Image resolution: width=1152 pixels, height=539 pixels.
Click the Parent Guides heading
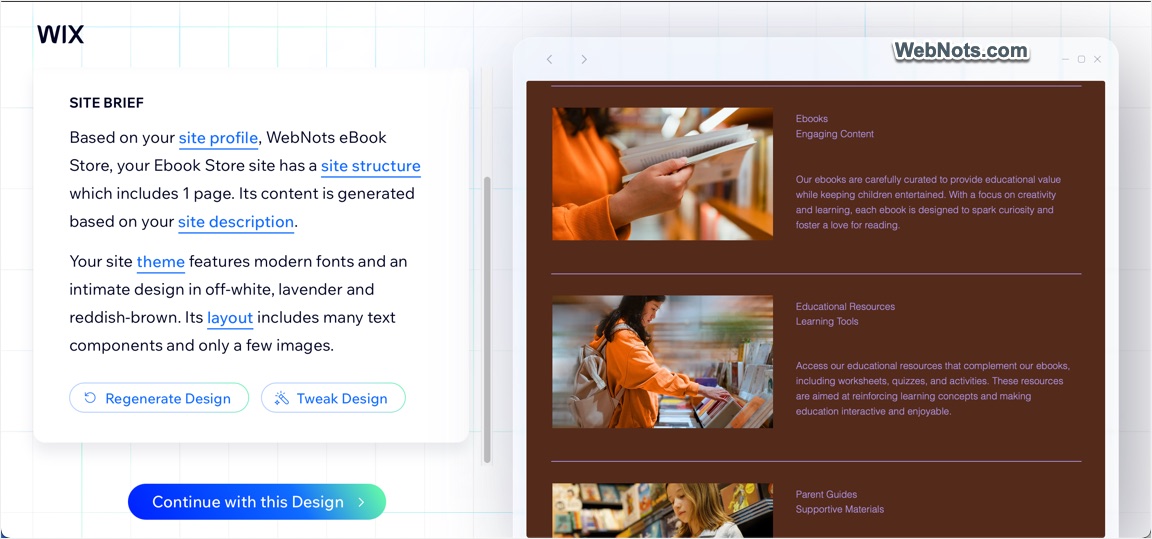point(827,495)
